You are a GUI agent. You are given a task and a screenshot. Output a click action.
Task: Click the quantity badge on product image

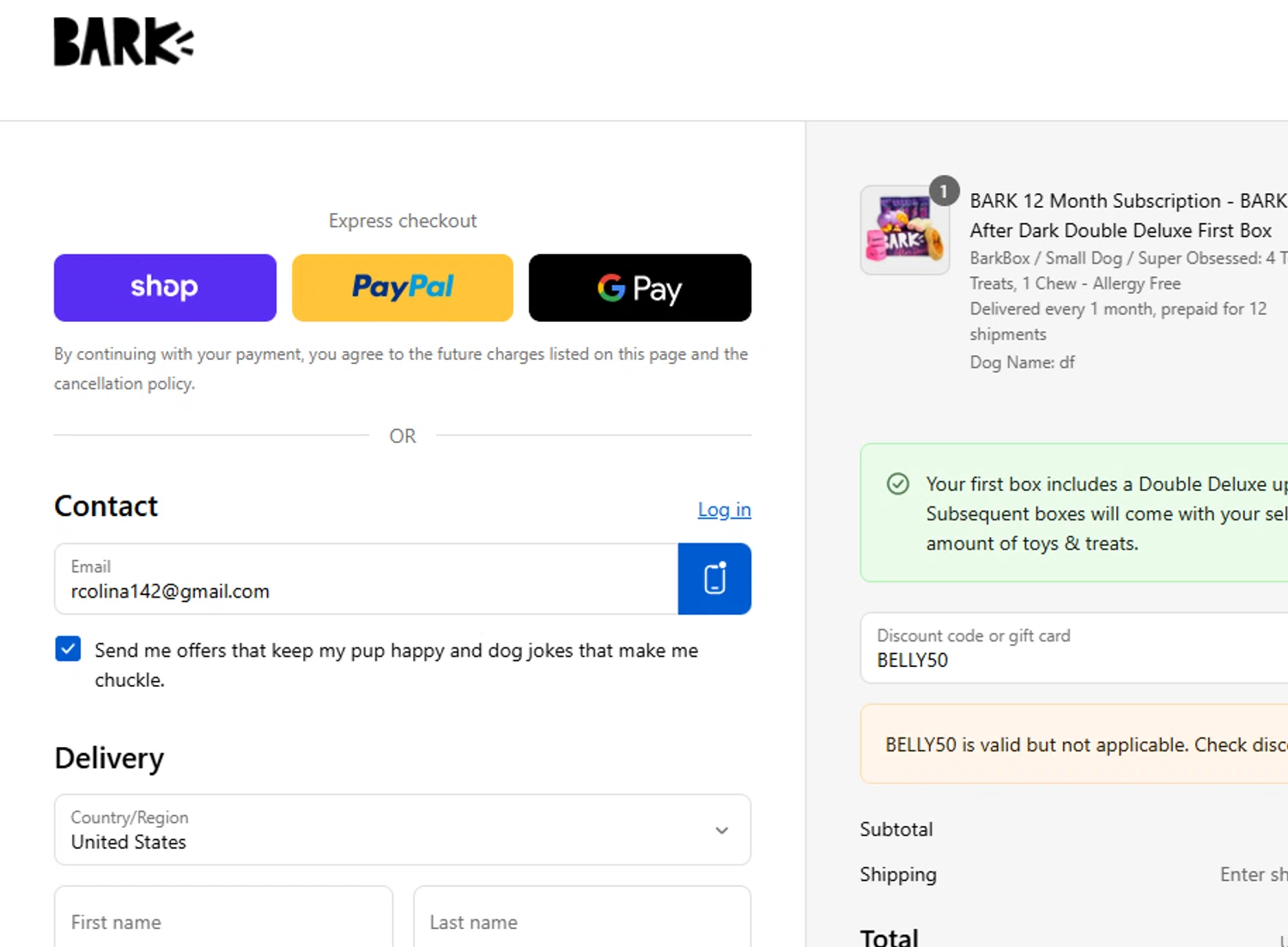[x=944, y=191]
